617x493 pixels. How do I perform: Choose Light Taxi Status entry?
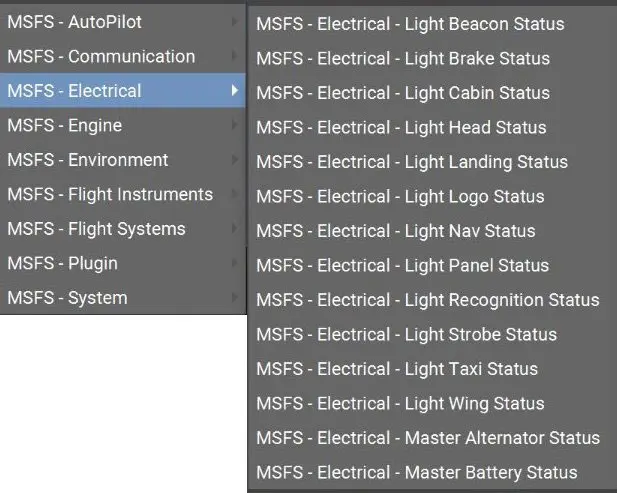click(x=432, y=369)
